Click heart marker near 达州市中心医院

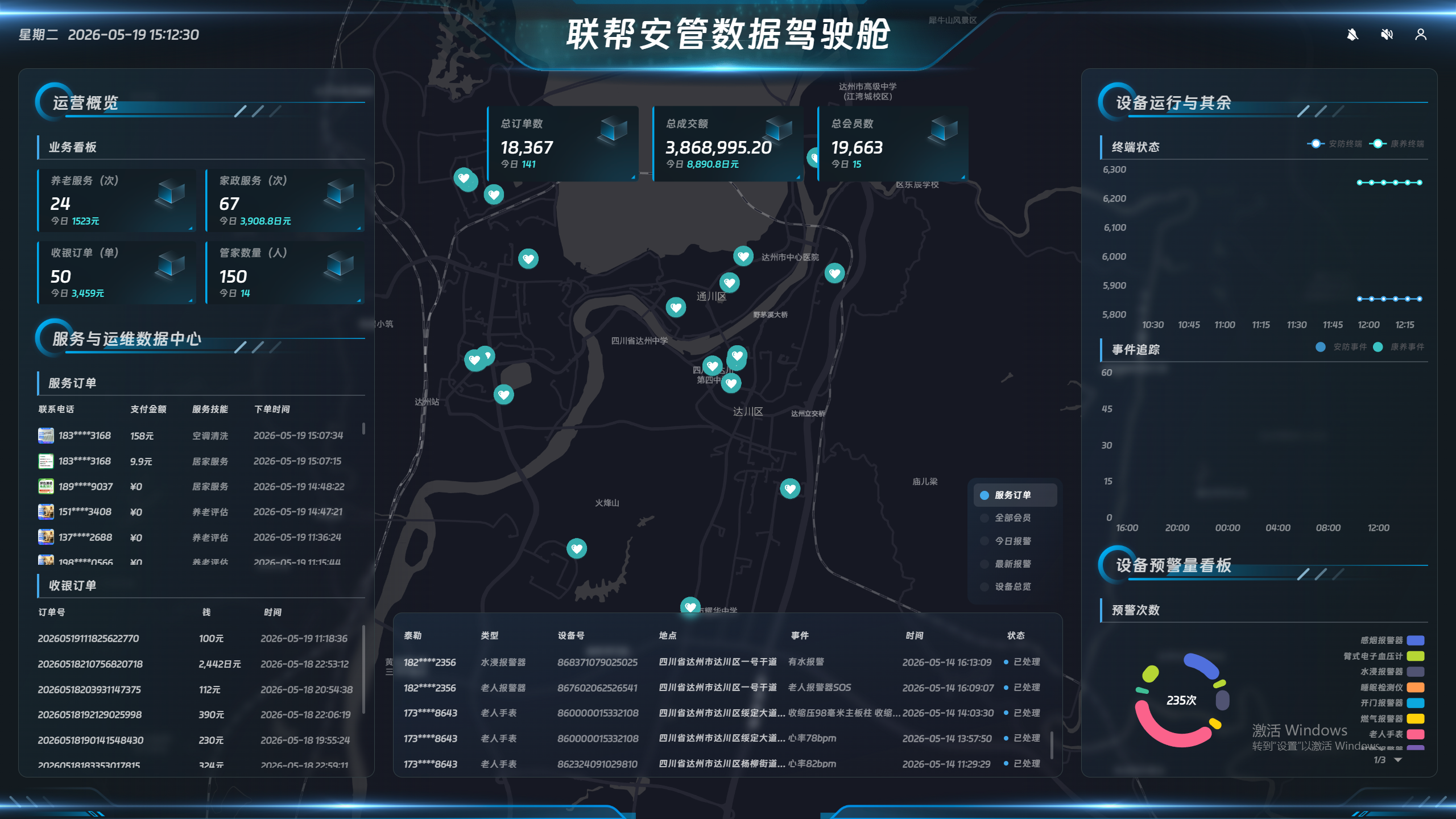[743, 257]
